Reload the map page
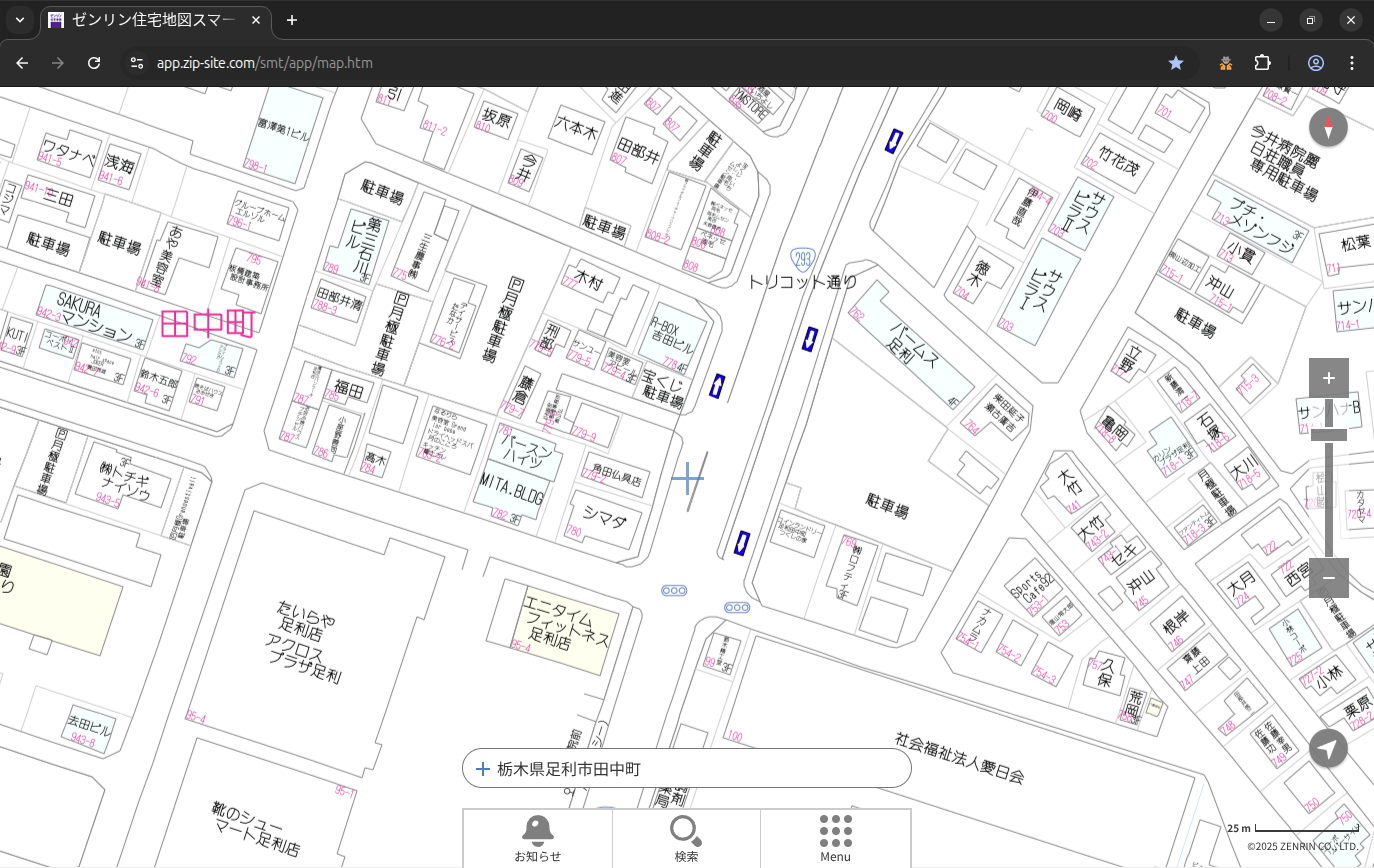The width and height of the screenshot is (1374, 868). (x=94, y=63)
